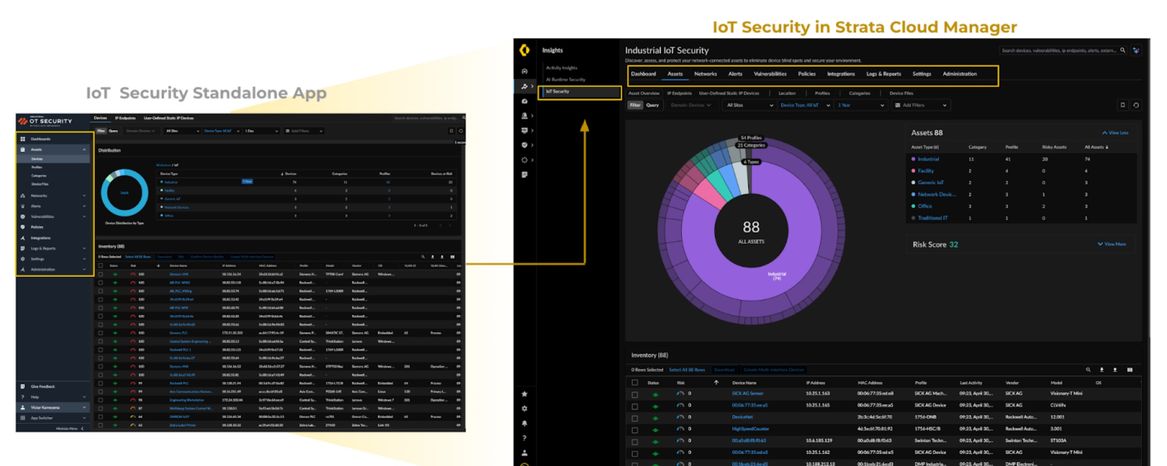Switch to the Dashboard tab in Strata
The width and height of the screenshot is (1167, 466).
(644, 74)
